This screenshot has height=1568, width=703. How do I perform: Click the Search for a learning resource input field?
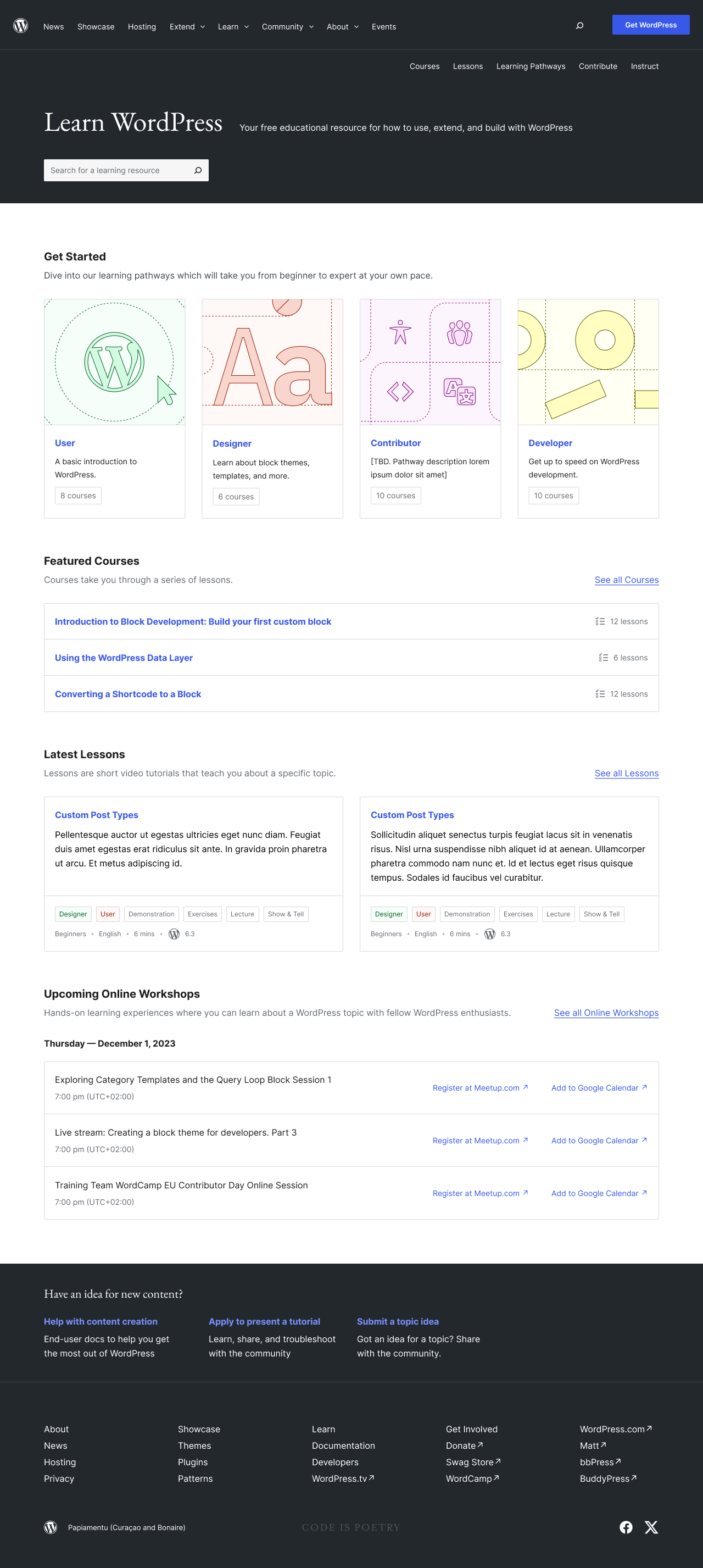click(116, 170)
